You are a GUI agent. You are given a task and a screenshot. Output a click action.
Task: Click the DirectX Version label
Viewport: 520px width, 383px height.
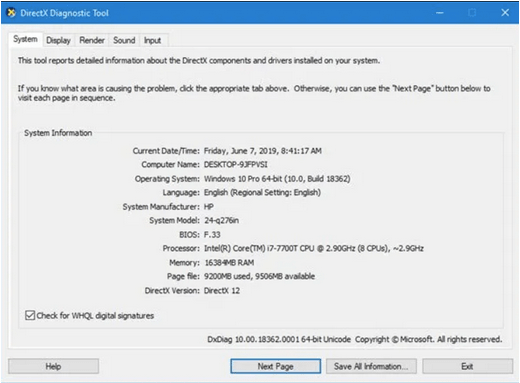tap(172, 291)
